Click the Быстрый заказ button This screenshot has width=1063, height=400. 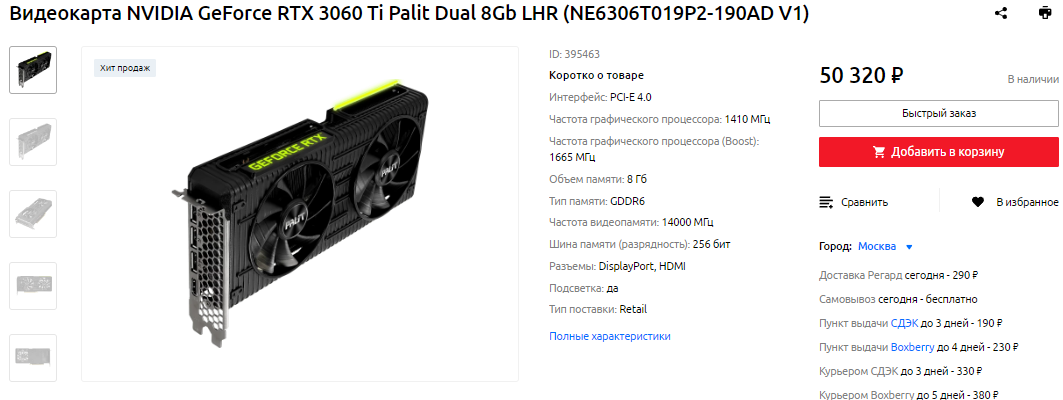click(x=939, y=113)
